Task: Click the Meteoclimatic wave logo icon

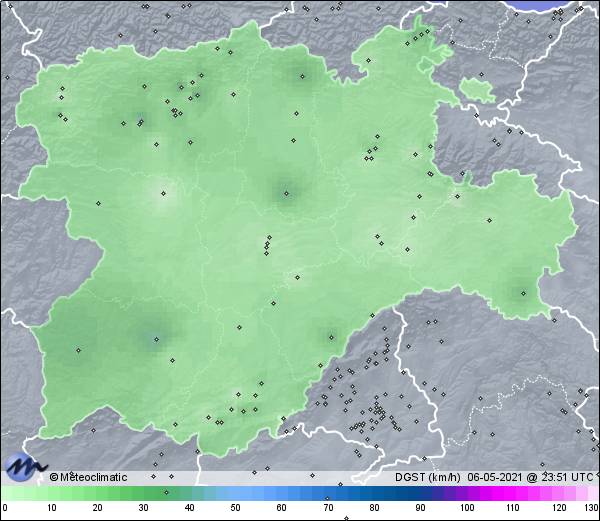Action: click(x=25, y=467)
